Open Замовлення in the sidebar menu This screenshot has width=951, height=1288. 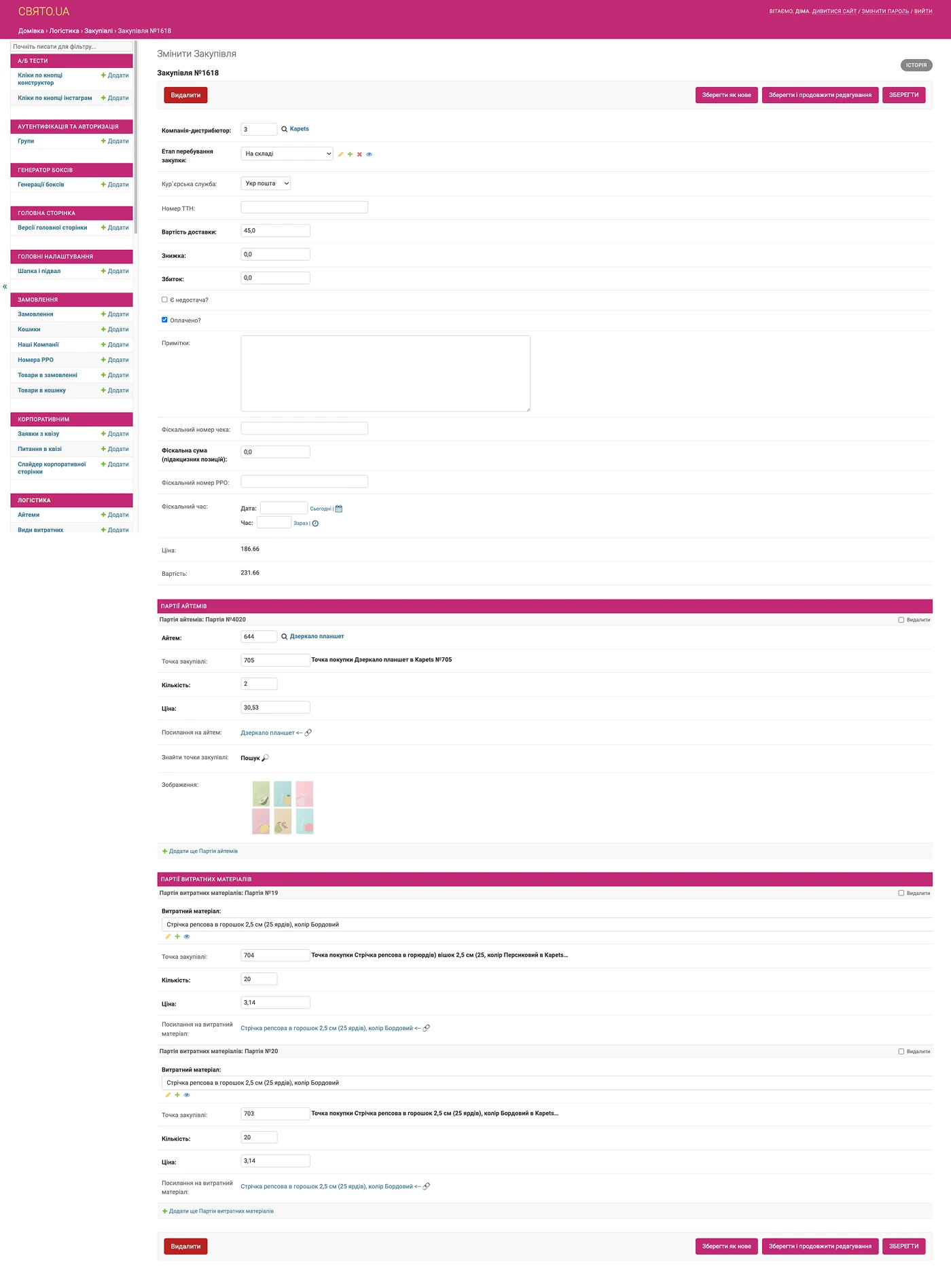[35, 314]
